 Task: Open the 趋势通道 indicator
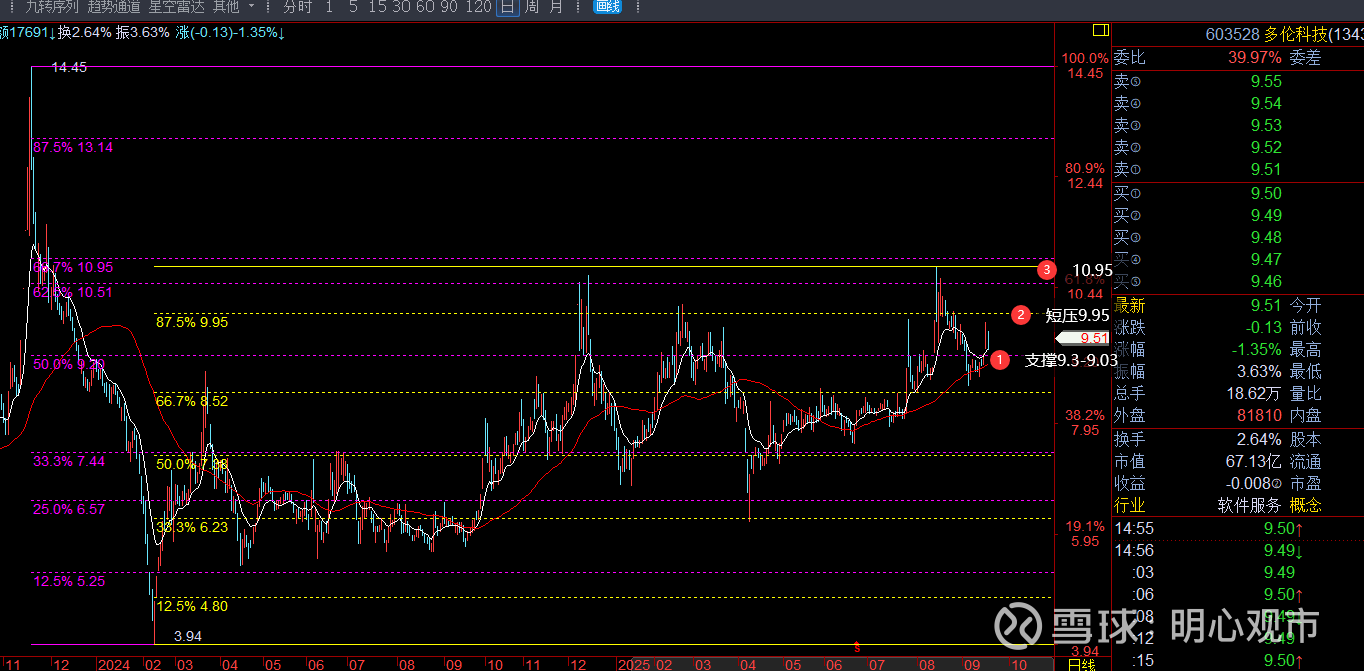114,7
